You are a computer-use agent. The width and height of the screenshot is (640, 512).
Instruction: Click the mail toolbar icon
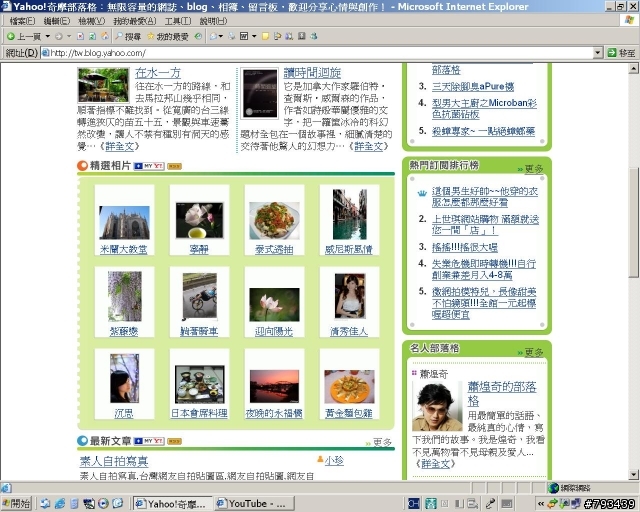(x=213, y=36)
